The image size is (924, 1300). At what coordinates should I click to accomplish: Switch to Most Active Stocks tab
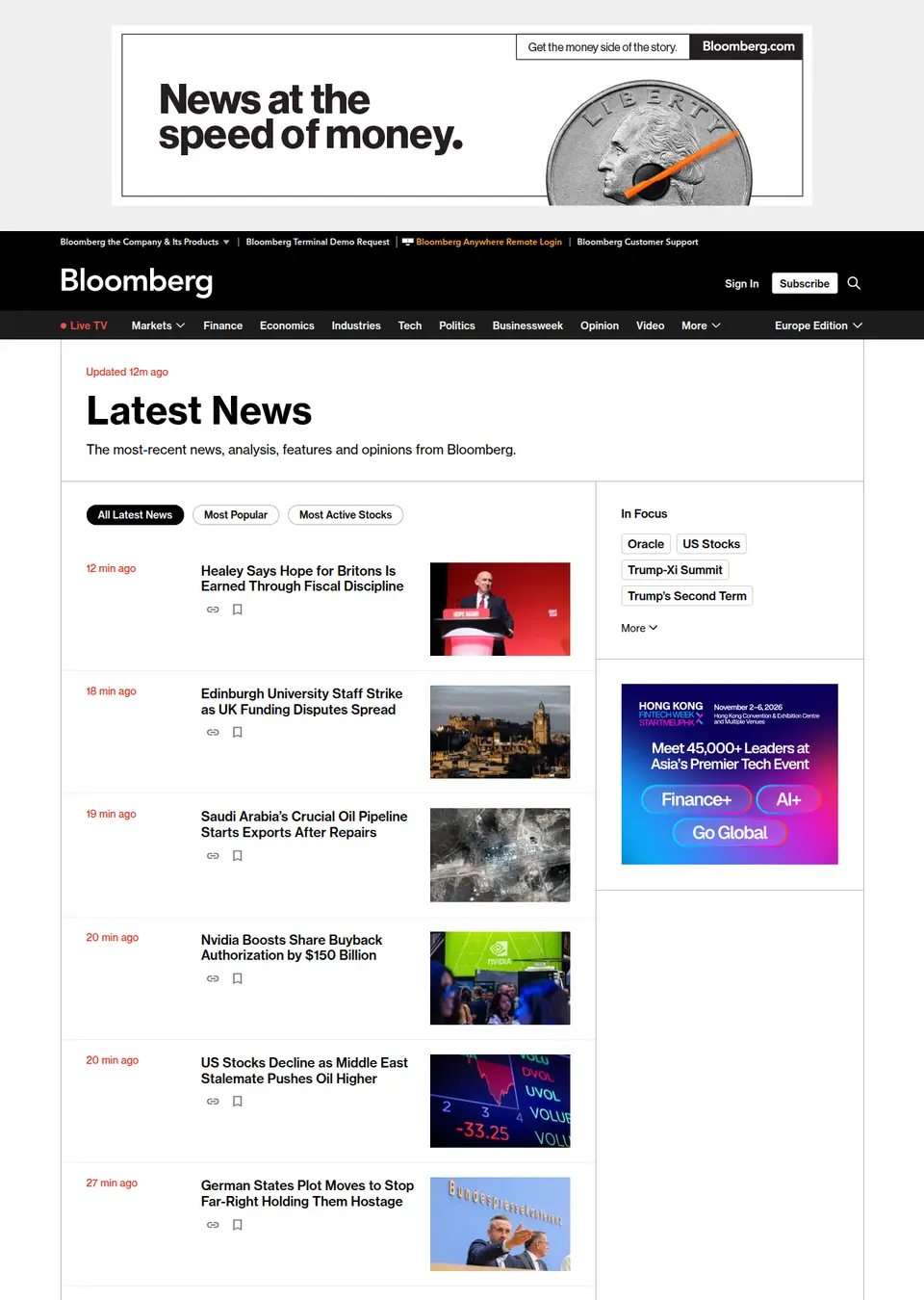tap(346, 515)
